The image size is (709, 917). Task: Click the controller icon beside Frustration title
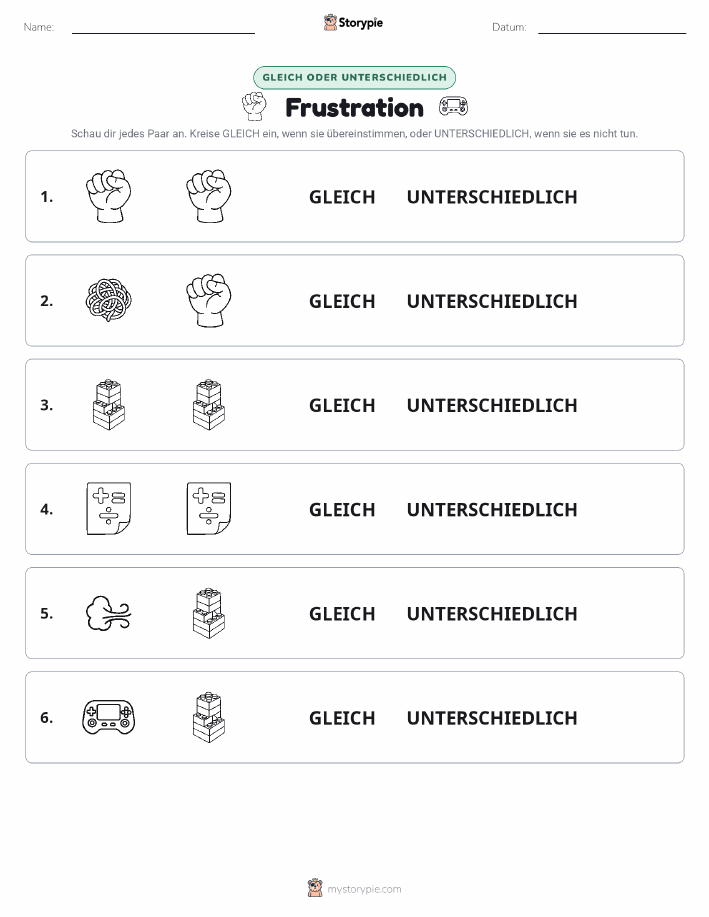point(453,106)
